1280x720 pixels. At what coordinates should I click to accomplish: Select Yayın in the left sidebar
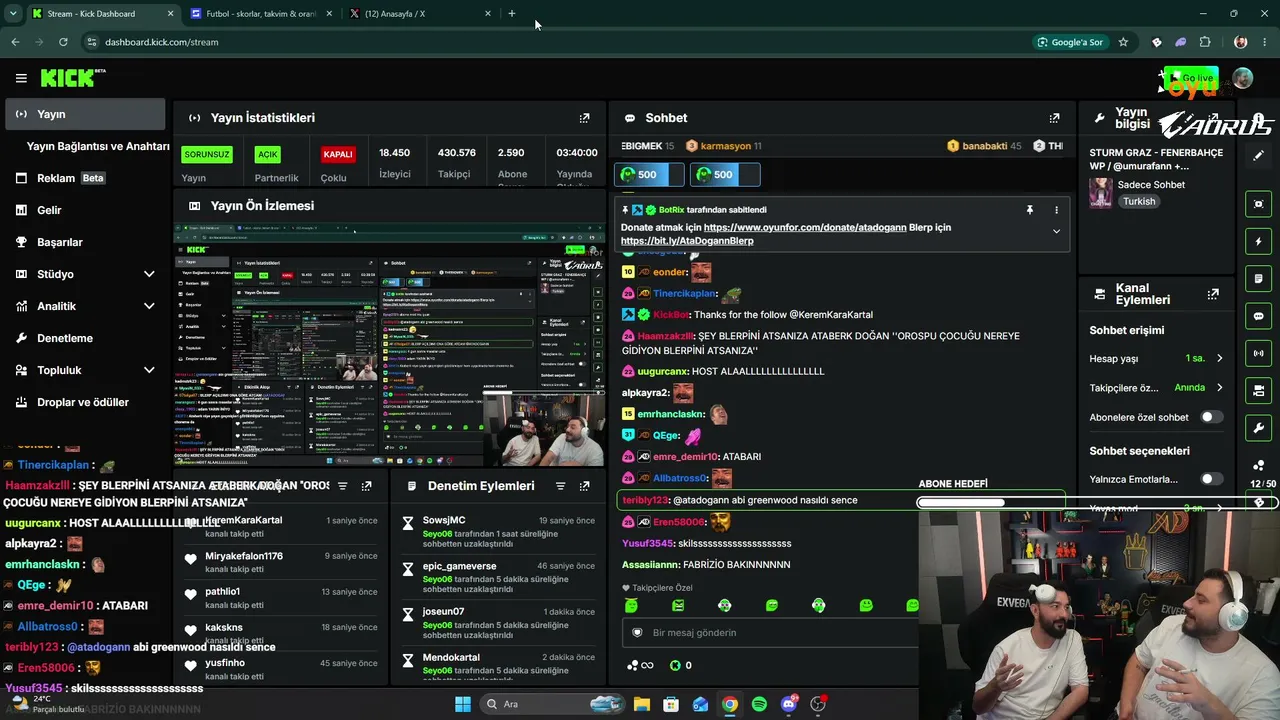pos(85,114)
